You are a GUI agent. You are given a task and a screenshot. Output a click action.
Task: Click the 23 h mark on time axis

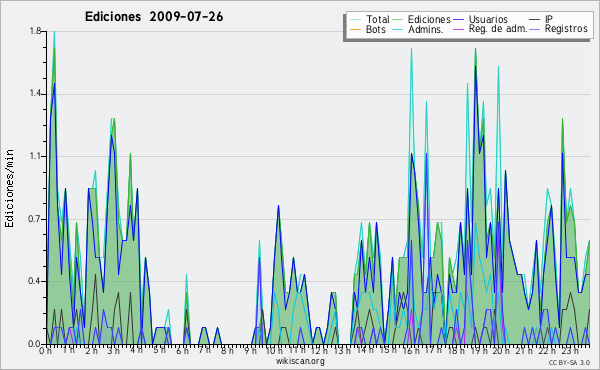click(569, 350)
